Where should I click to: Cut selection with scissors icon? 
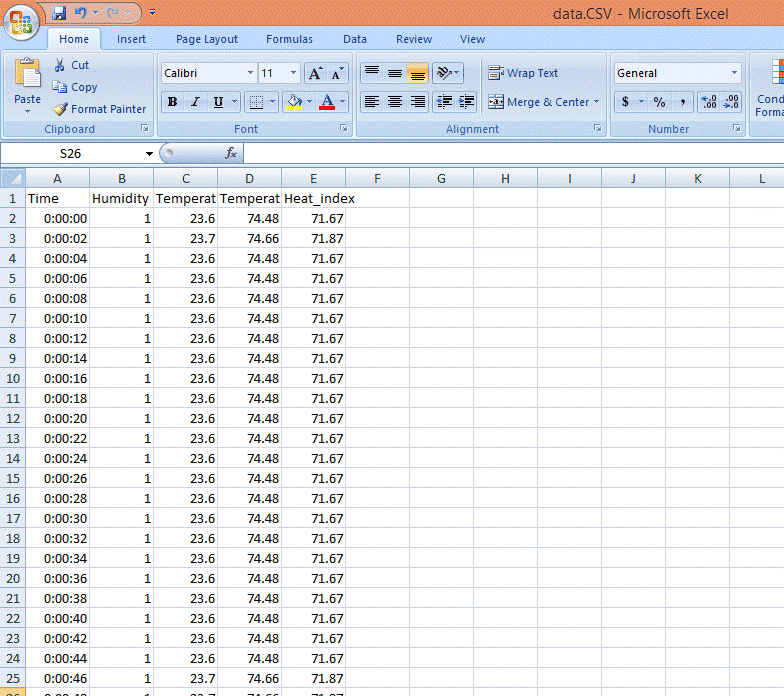coord(60,65)
